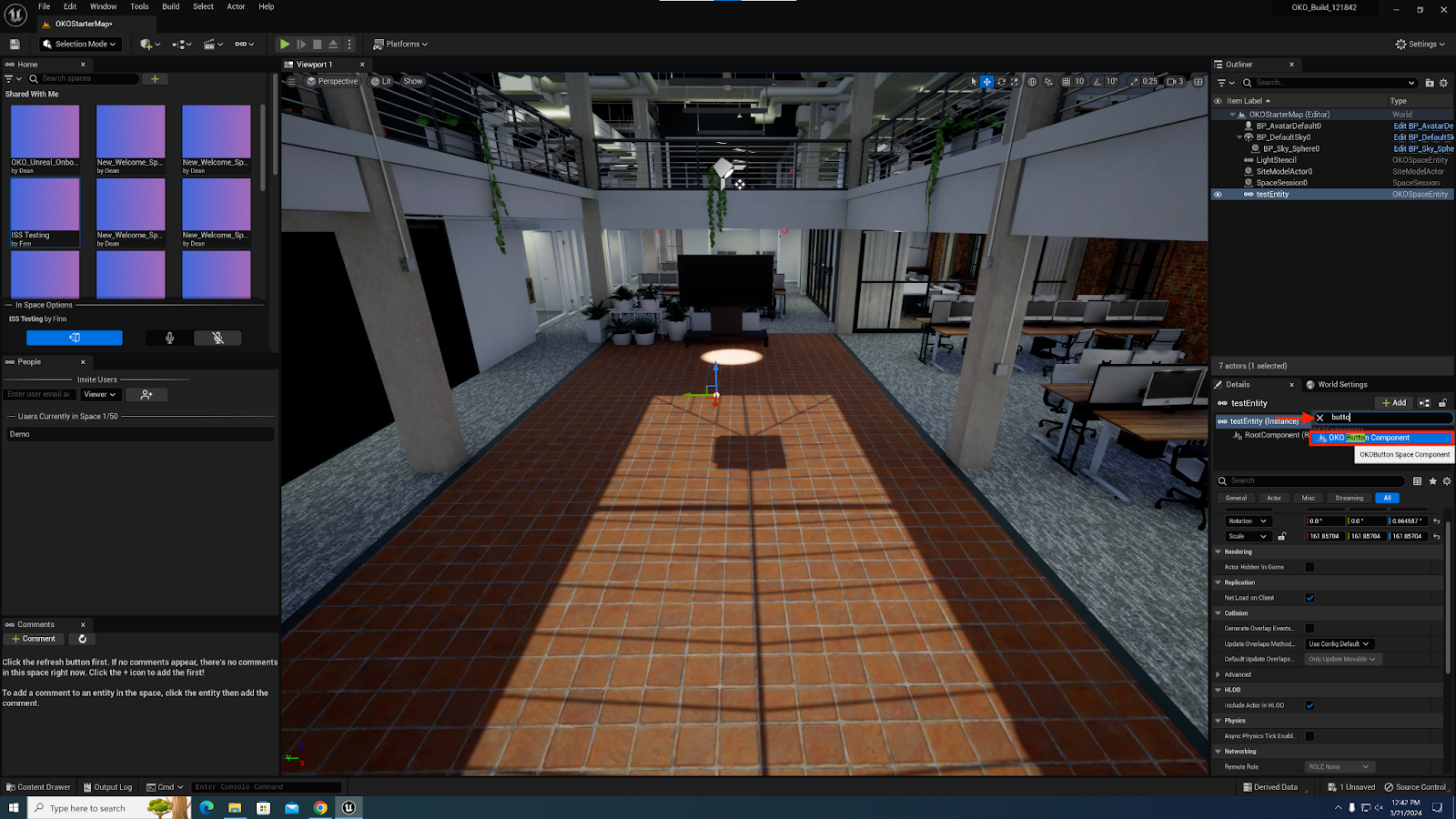Refresh comments with the refresh icon

83,639
